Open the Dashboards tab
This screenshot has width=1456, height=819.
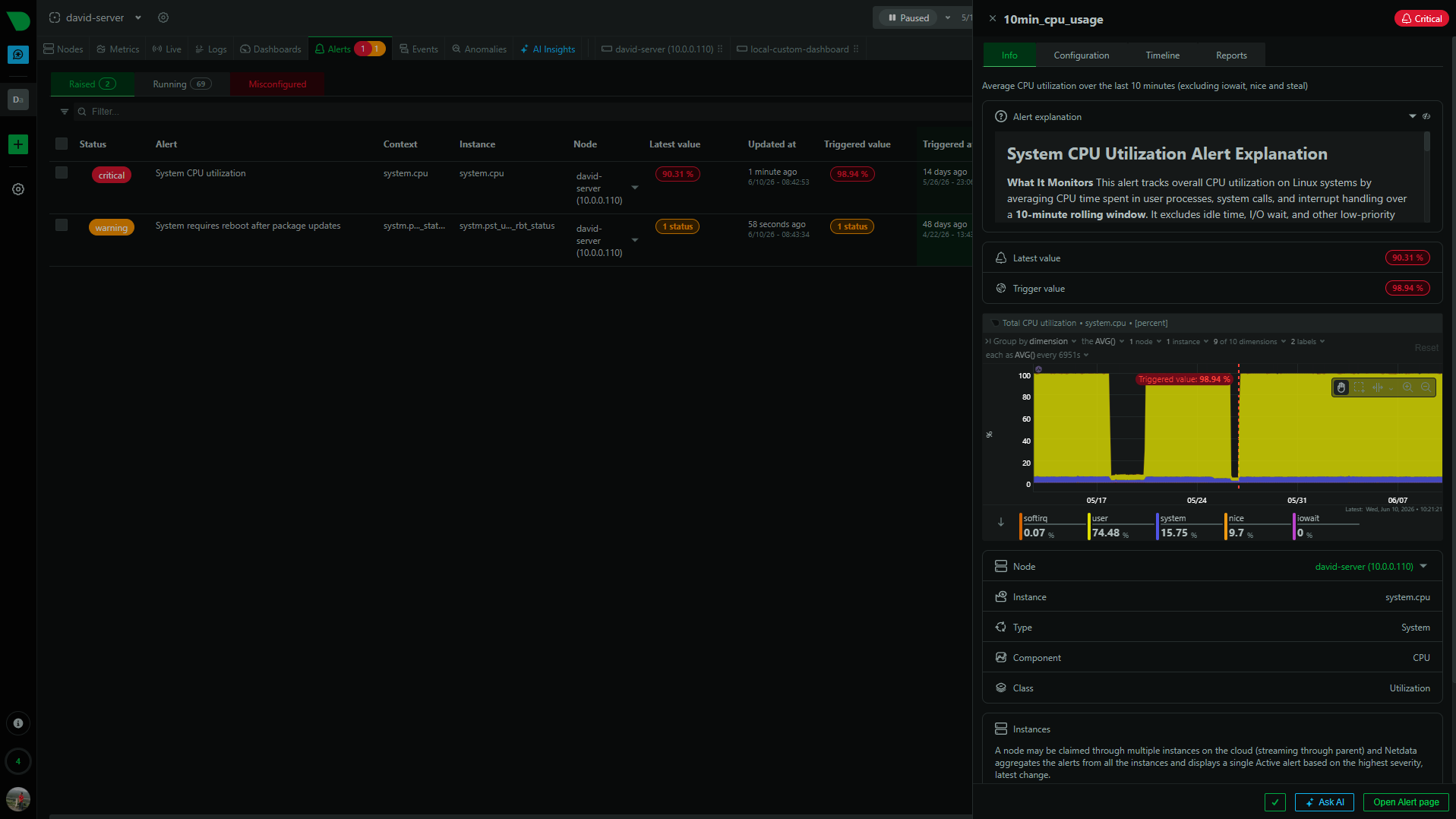click(270, 49)
